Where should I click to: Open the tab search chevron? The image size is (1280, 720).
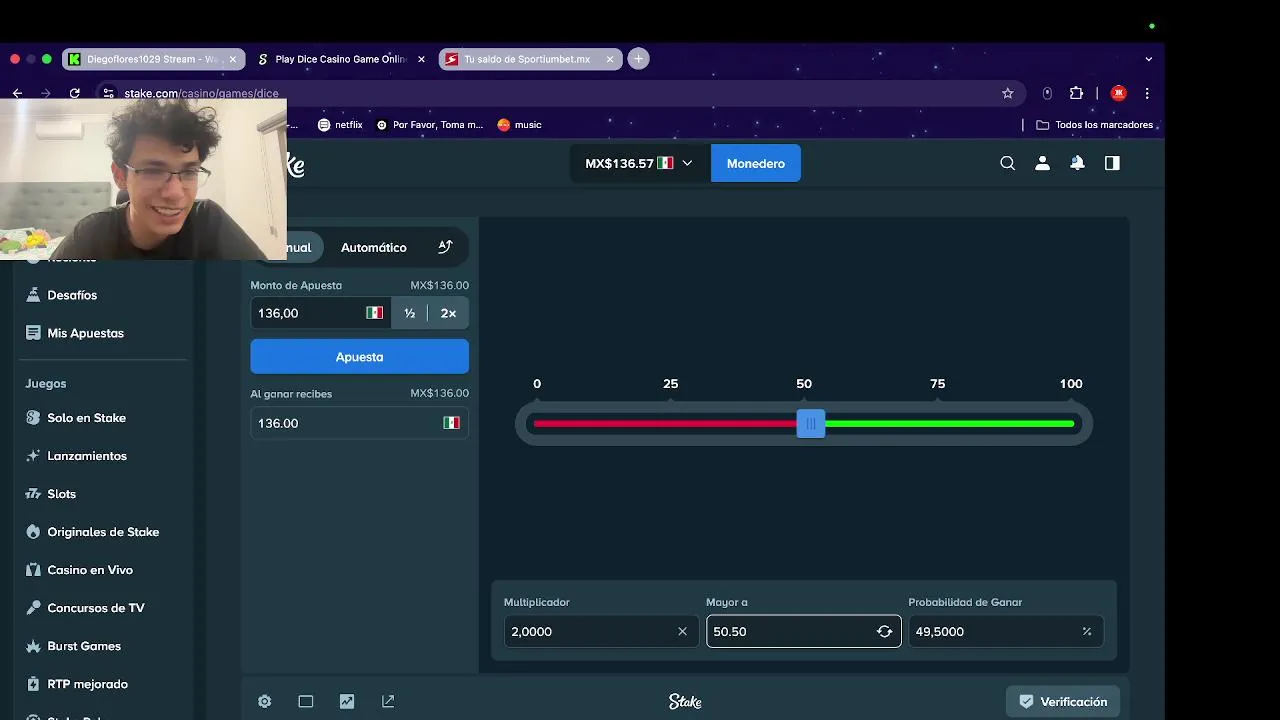[x=1148, y=59]
